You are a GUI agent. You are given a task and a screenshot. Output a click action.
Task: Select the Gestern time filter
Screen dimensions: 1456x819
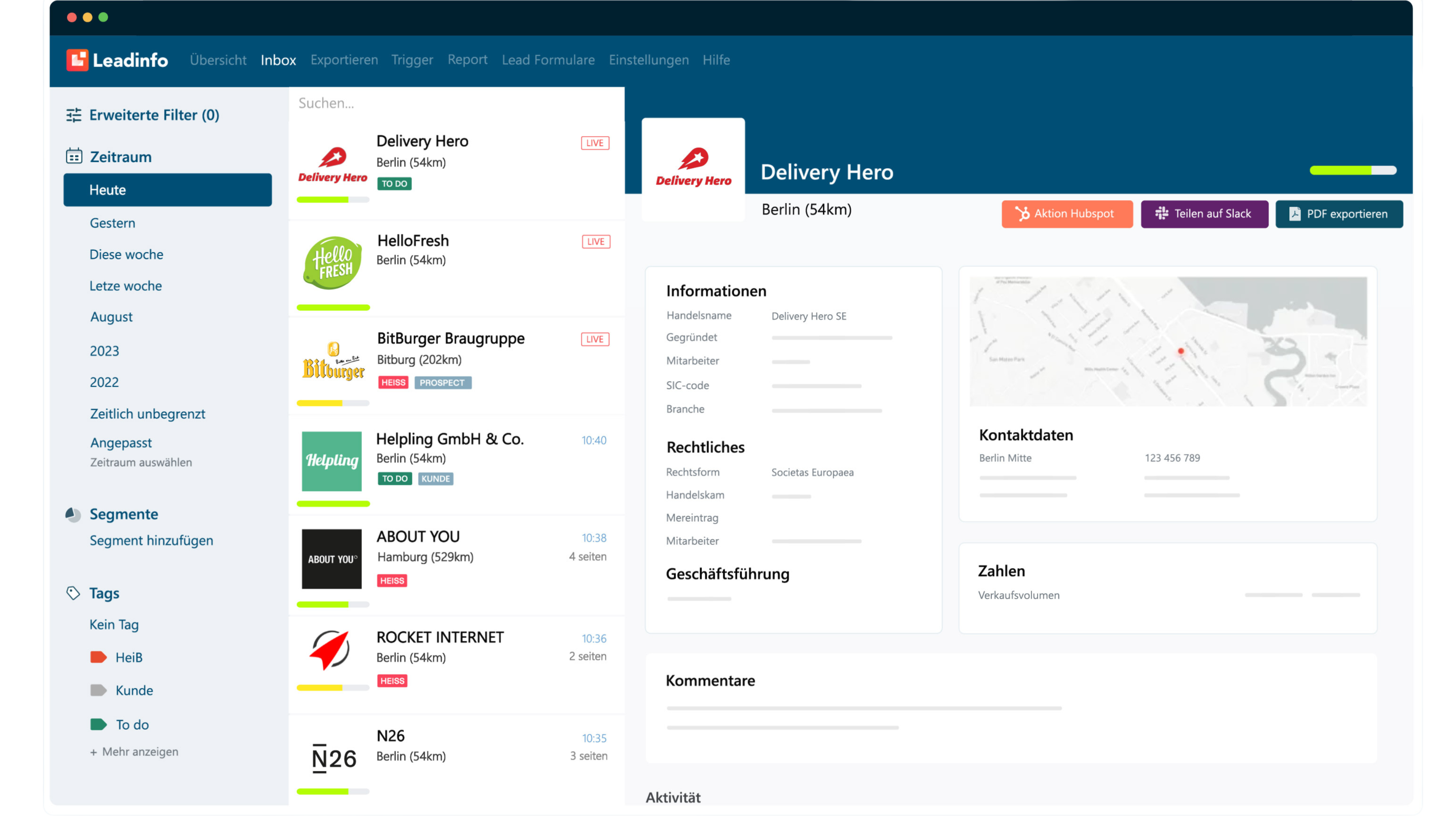(x=112, y=223)
